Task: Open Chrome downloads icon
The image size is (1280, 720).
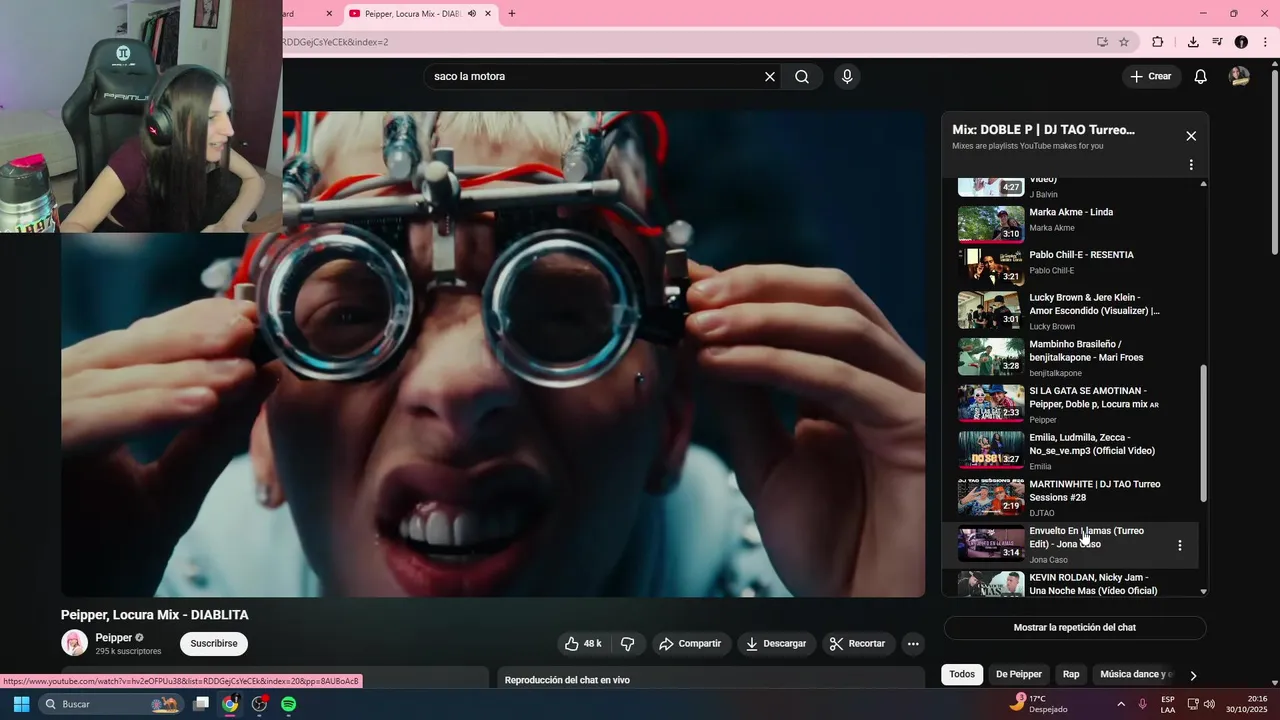Action: [x=1193, y=42]
